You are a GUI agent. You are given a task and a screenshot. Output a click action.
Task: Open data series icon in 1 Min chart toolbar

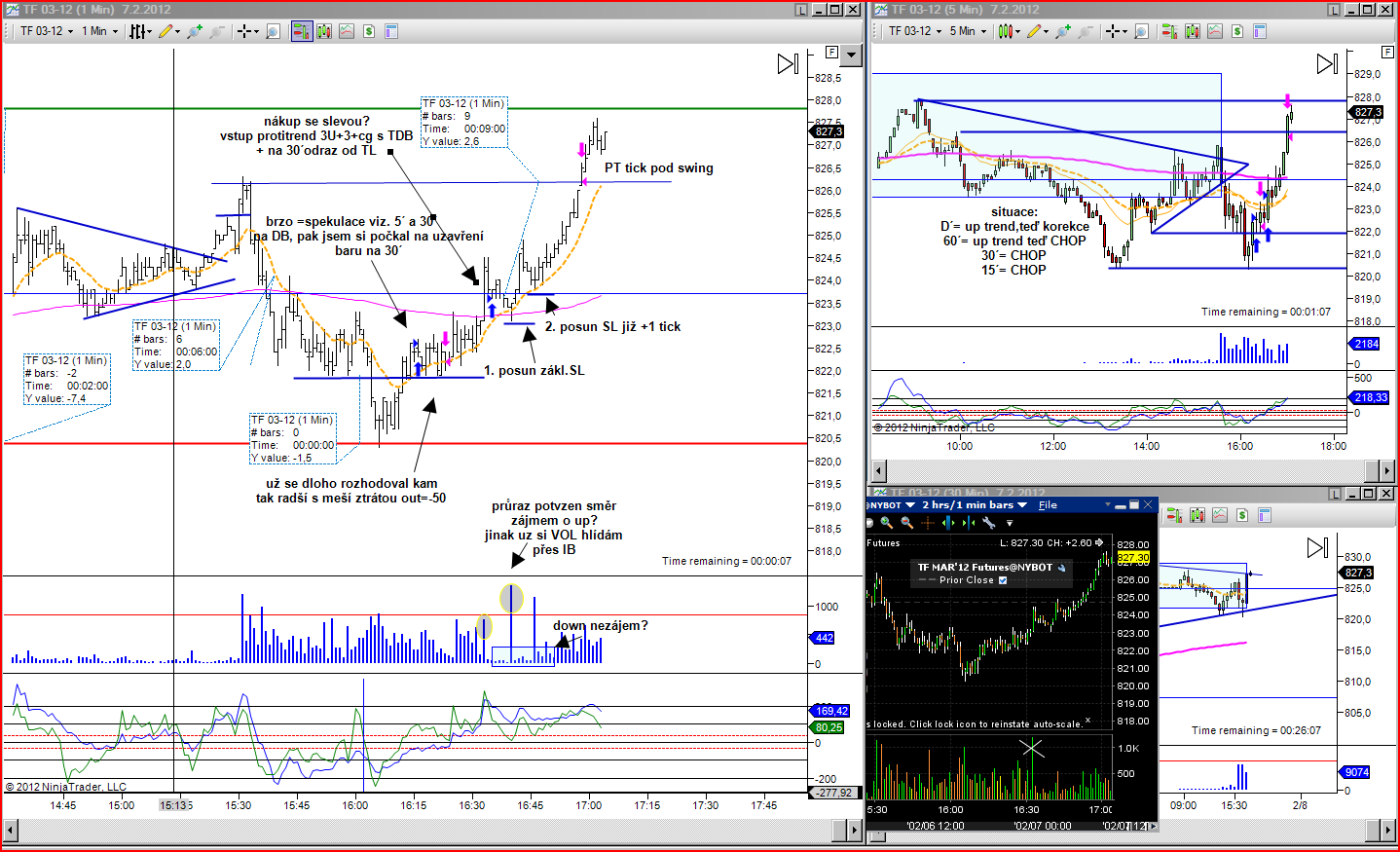(324, 31)
